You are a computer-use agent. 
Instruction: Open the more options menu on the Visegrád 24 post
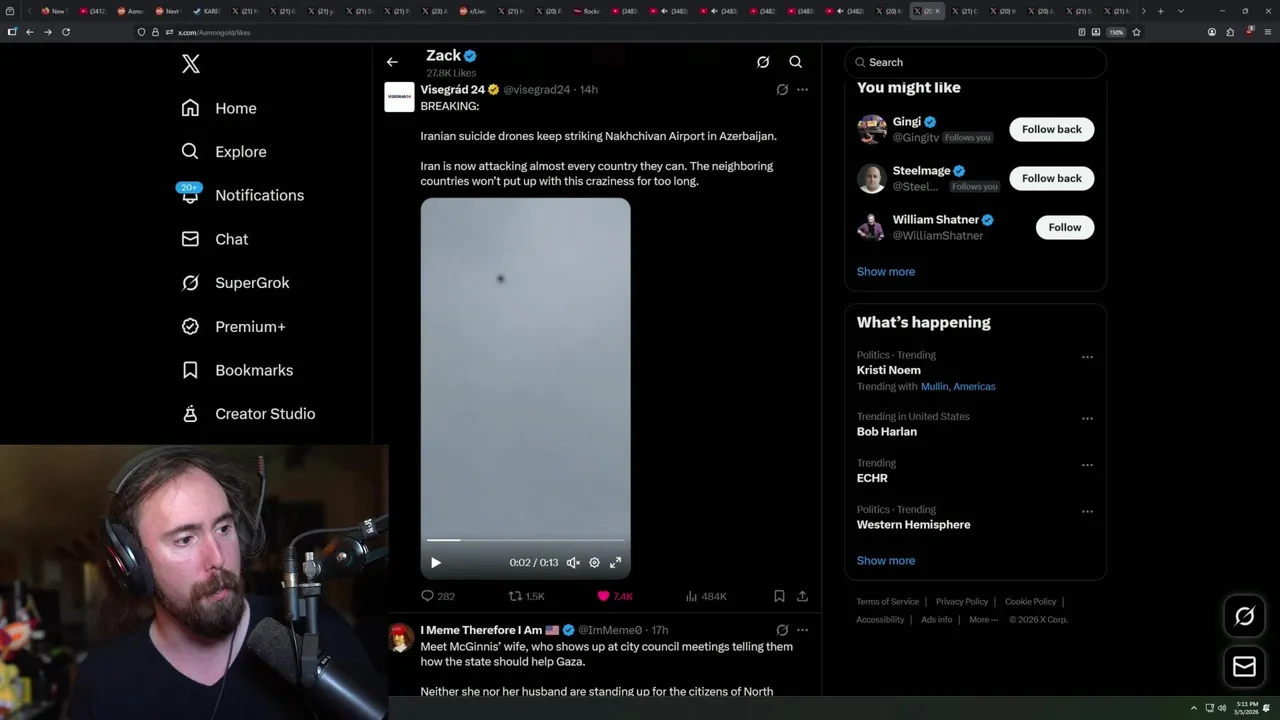(802, 89)
